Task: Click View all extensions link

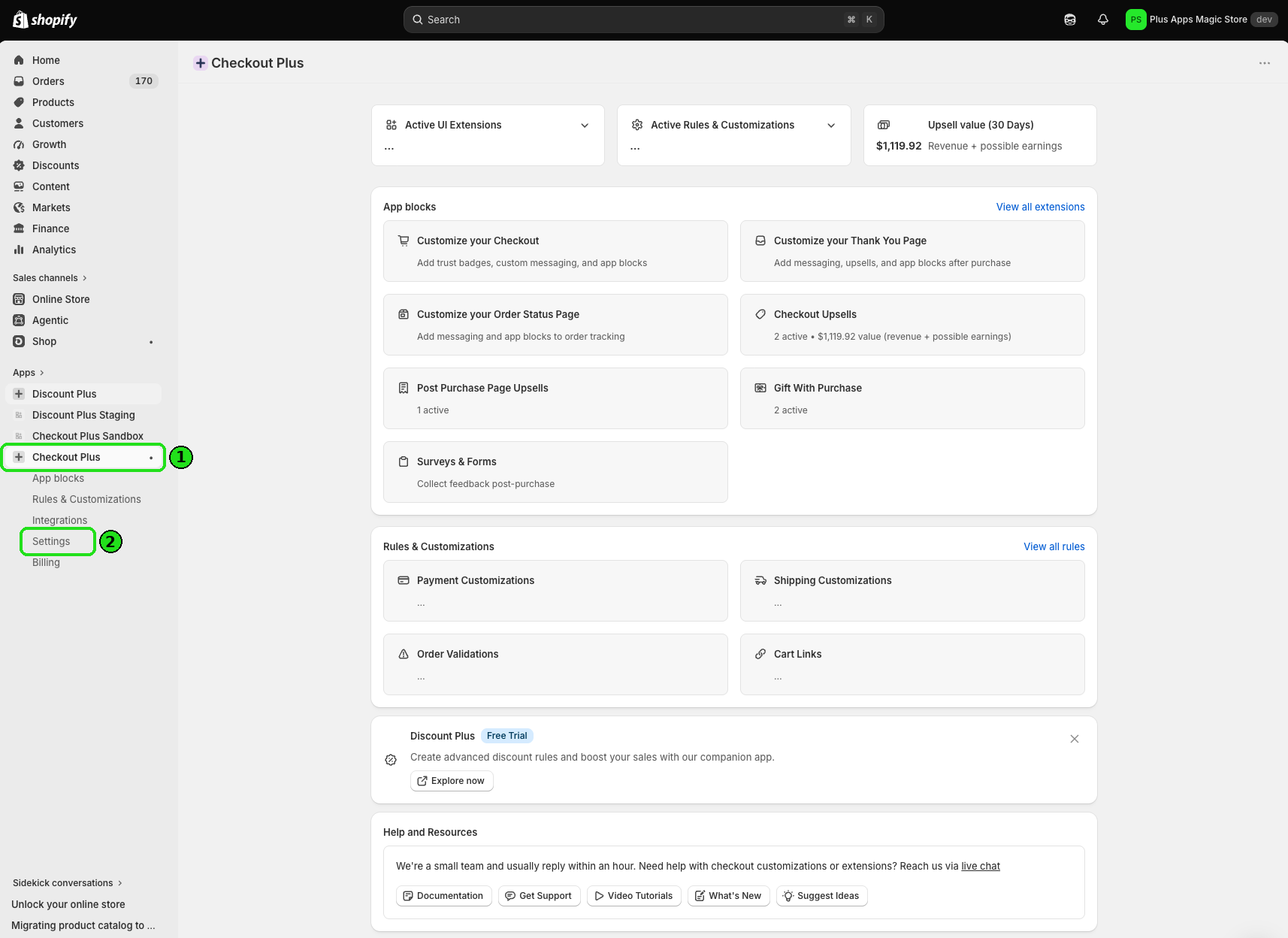Action: click(x=1040, y=207)
